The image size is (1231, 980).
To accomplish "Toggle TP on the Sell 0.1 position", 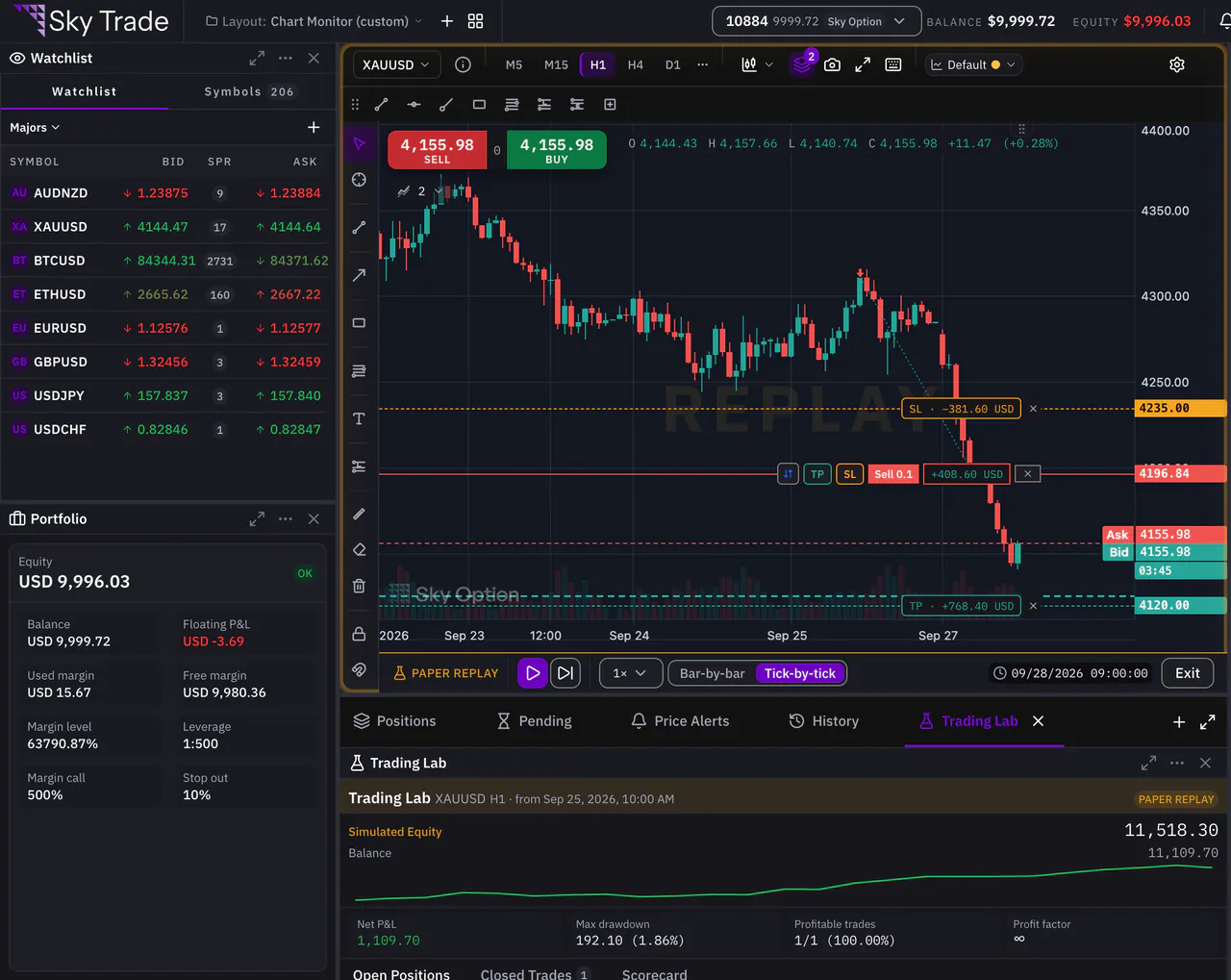I will (x=817, y=474).
